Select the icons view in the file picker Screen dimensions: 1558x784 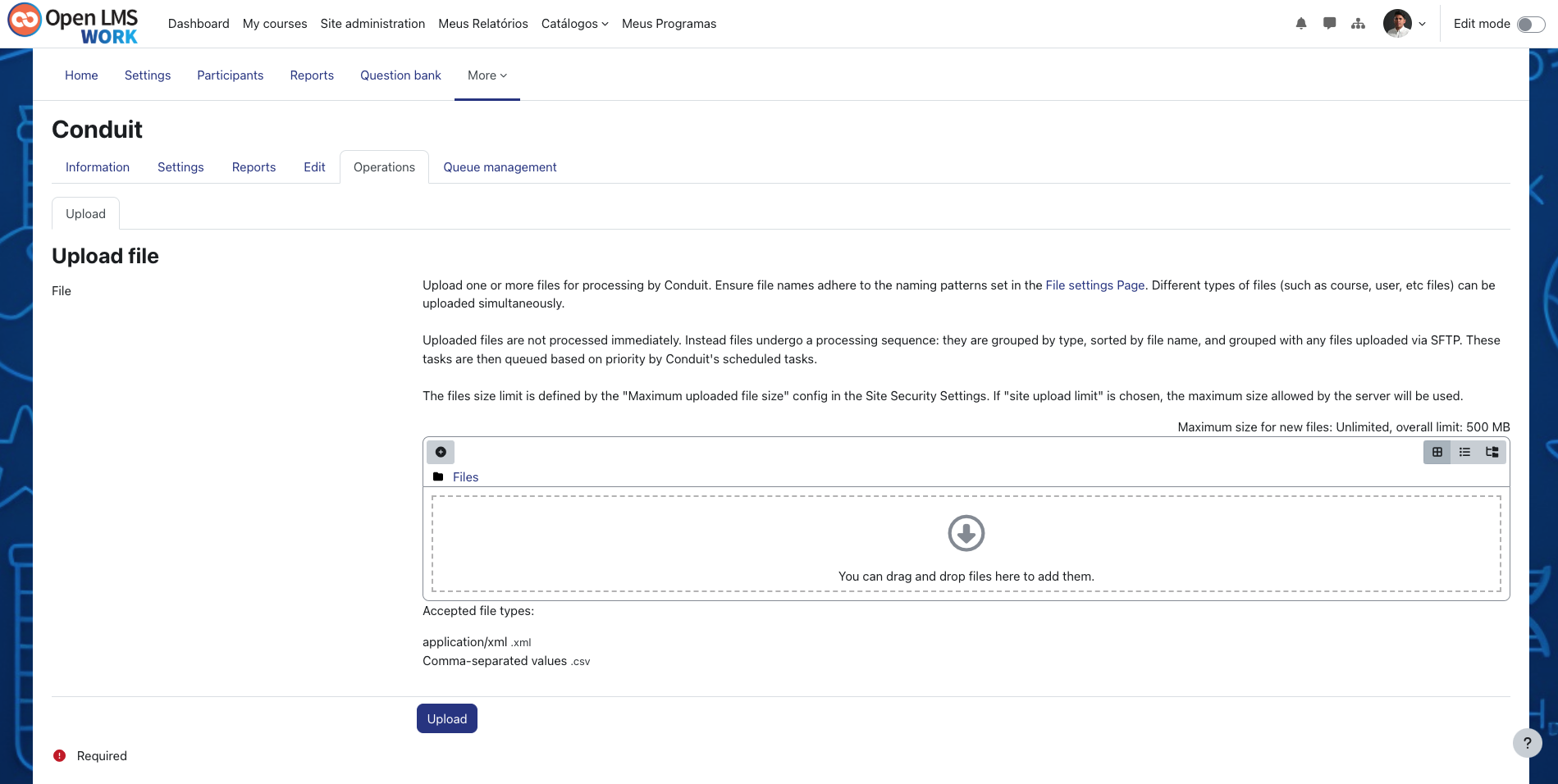point(1437,452)
